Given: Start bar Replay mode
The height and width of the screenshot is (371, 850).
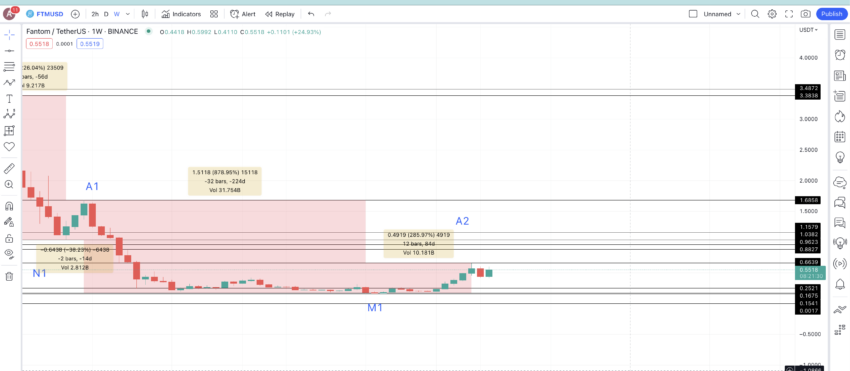Looking at the screenshot, I should pos(280,14).
